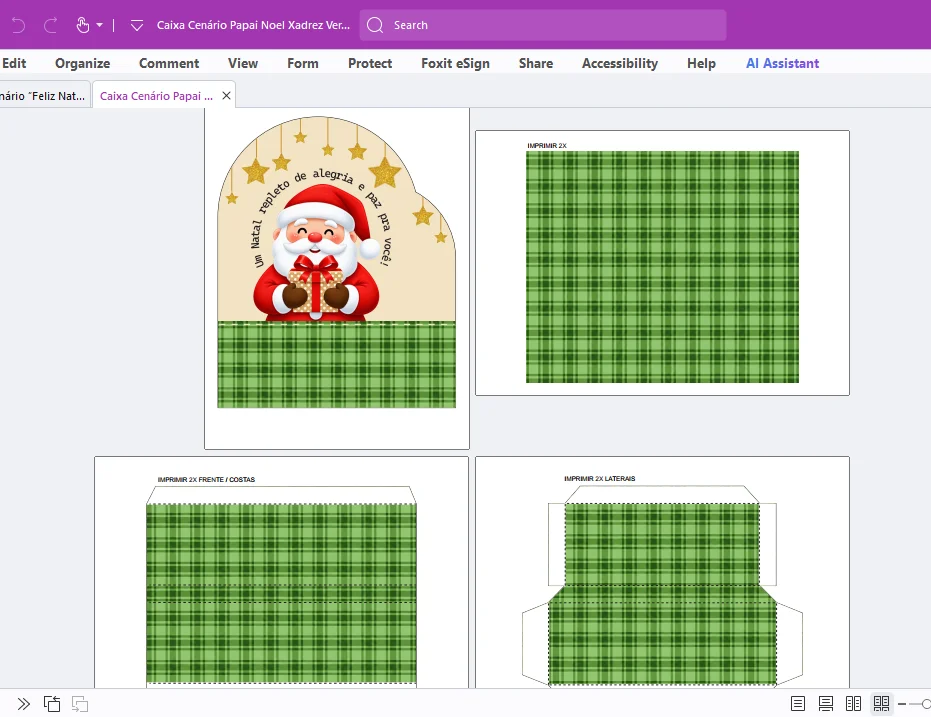Click the zoom out minus button
The image size is (931, 717).
pyautogui.click(x=902, y=704)
